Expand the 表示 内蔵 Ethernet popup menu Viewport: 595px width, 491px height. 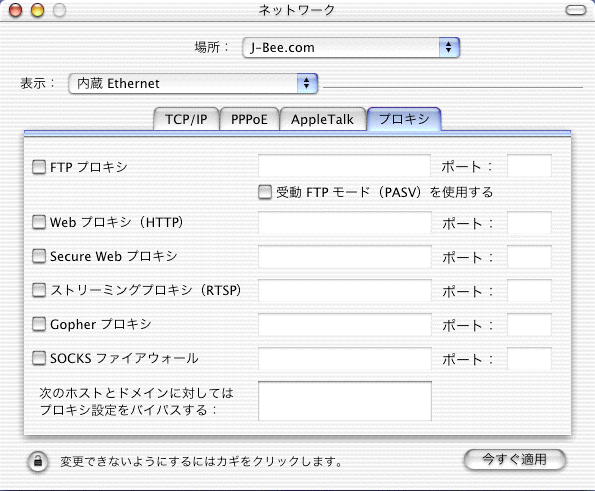[193, 83]
